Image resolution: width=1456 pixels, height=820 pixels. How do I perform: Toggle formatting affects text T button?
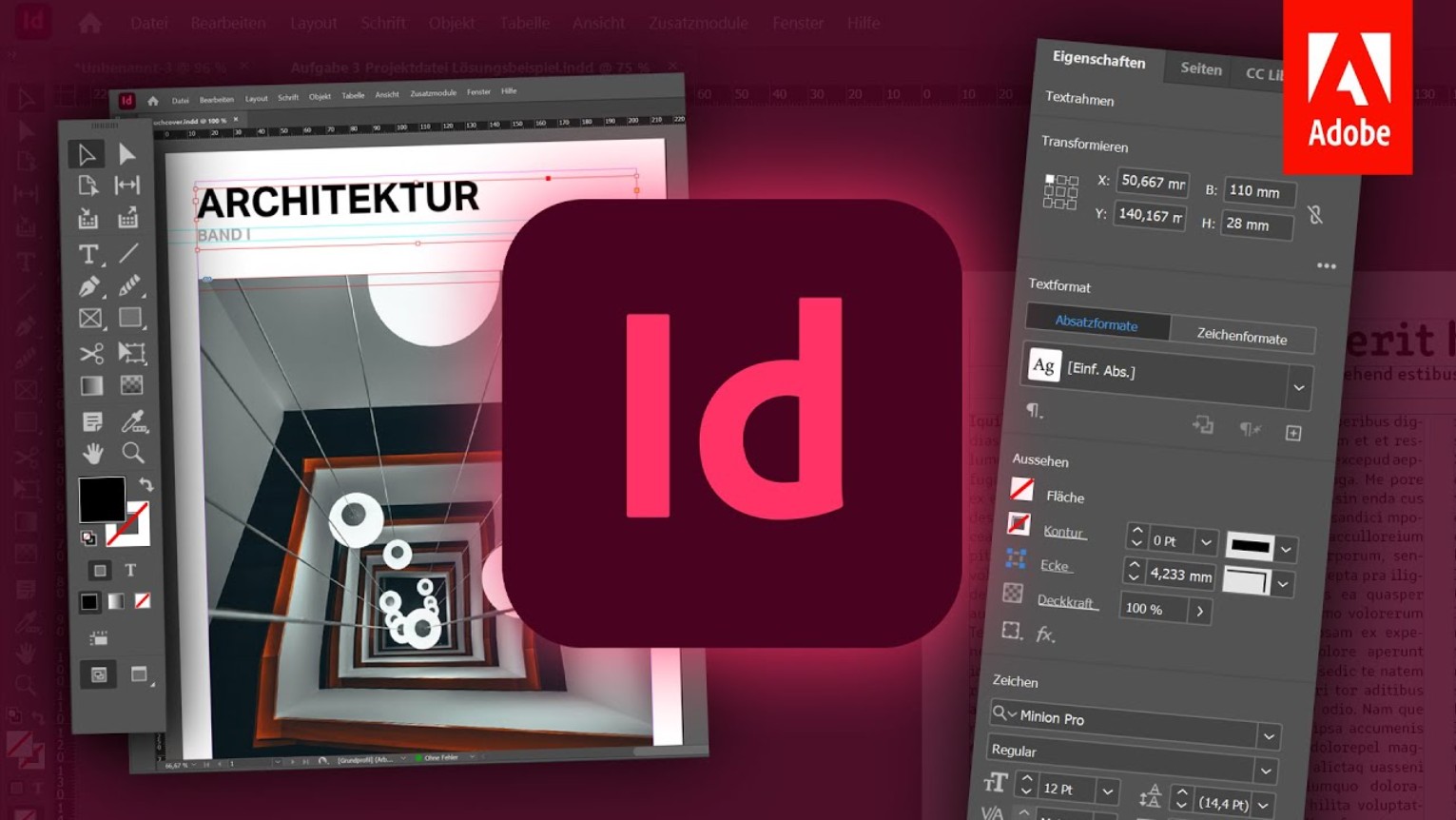[130, 570]
